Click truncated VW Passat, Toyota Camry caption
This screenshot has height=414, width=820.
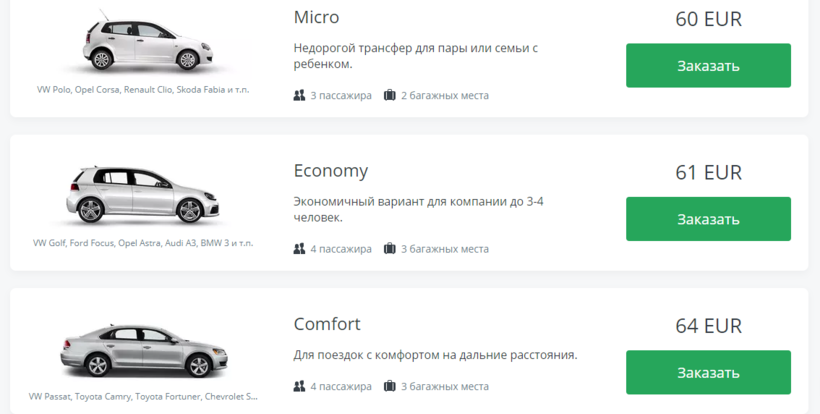coord(143,396)
